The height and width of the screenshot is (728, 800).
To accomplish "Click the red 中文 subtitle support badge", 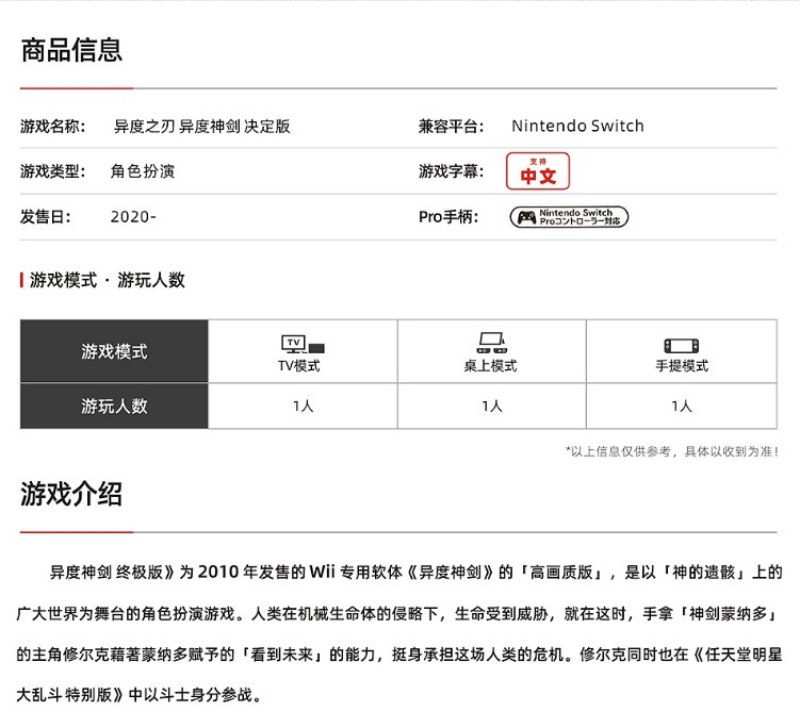I will tap(537, 171).
